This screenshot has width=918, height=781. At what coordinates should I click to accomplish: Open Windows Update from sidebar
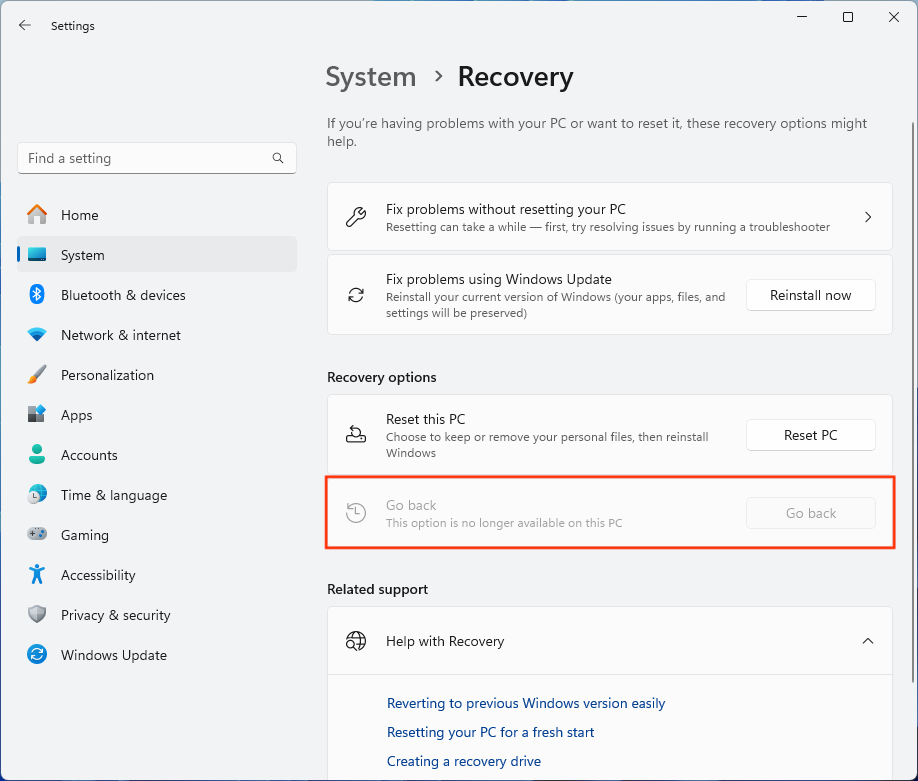coord(113,655)
